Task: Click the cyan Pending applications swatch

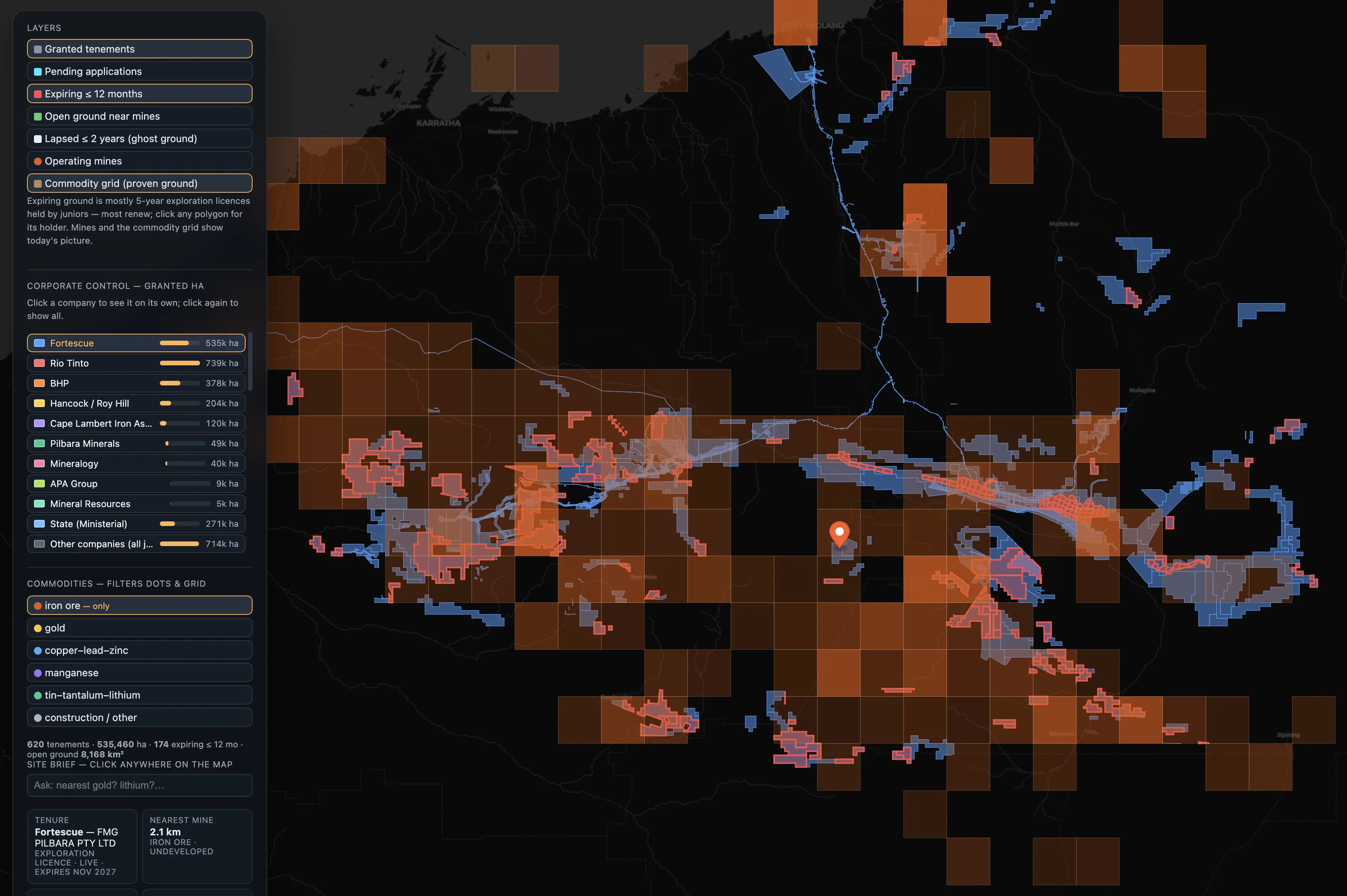Action: 38,71
